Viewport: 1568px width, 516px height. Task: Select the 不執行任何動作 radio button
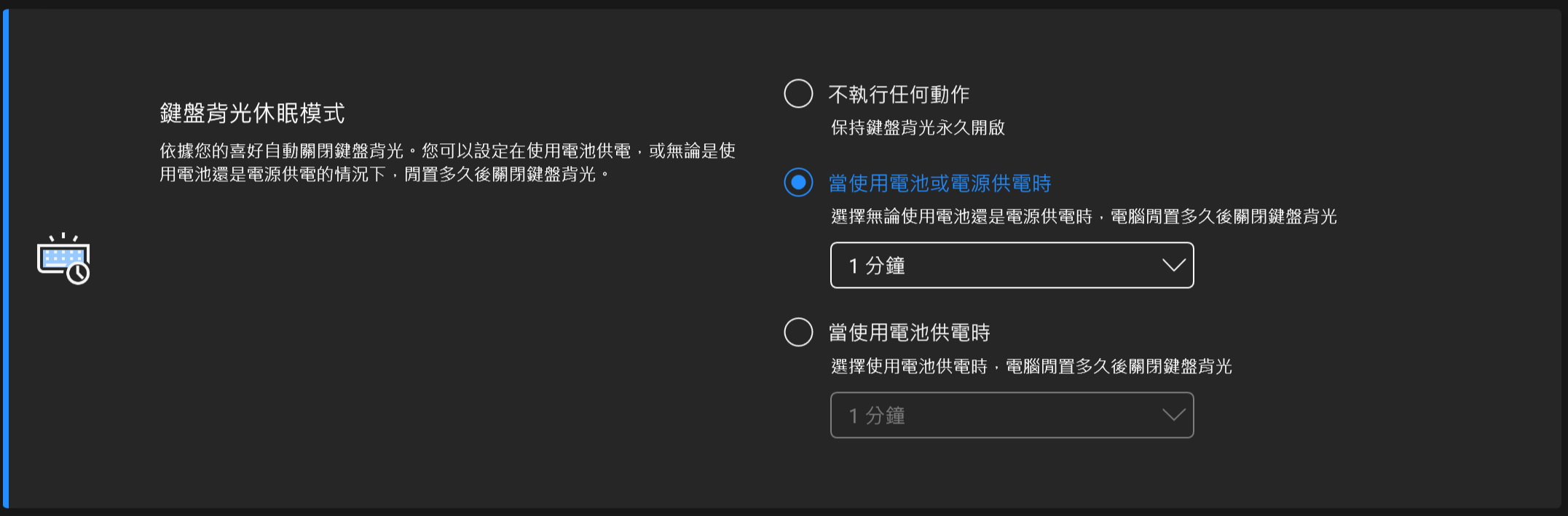798,94
